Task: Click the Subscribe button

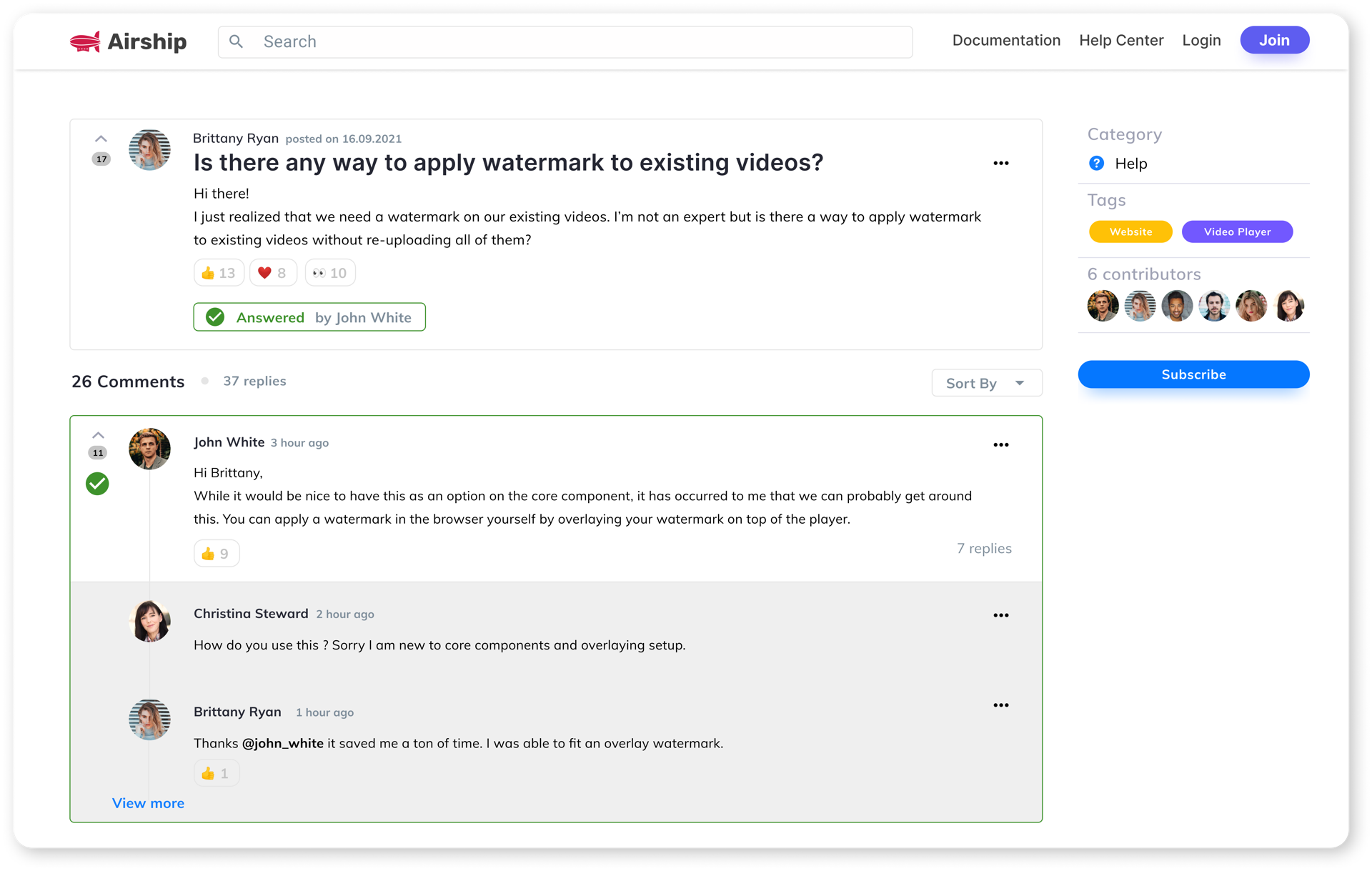Action: pos(1193,374)
